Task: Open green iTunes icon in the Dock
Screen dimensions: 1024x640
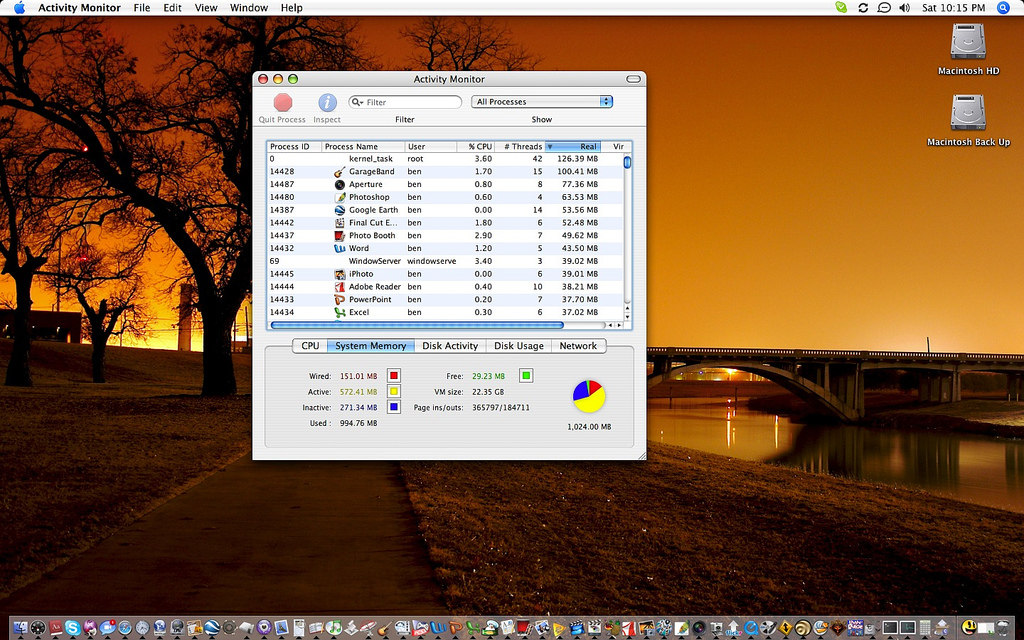Action: coord(334,628)
